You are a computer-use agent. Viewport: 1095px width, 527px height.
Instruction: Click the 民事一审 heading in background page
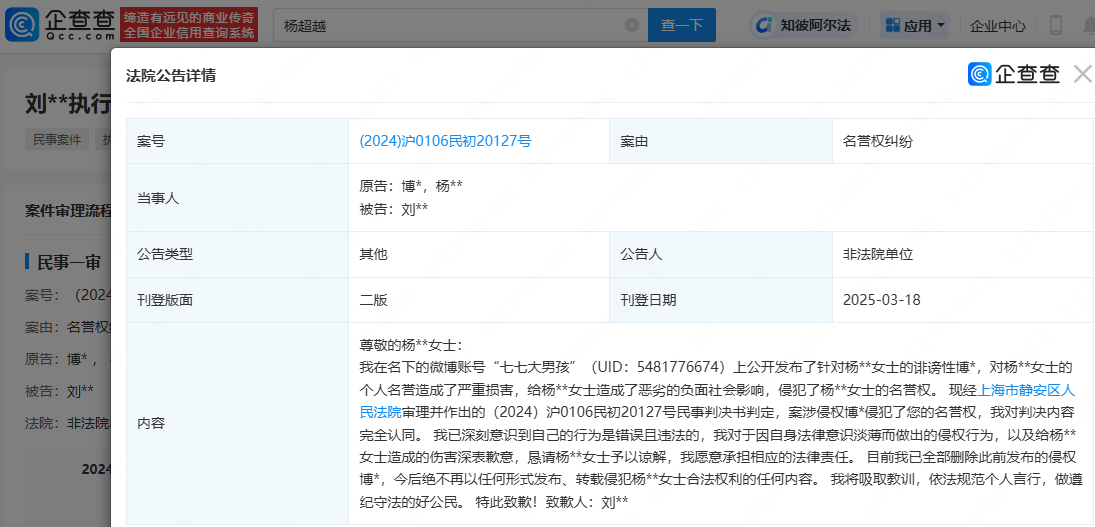coord(68,262)
